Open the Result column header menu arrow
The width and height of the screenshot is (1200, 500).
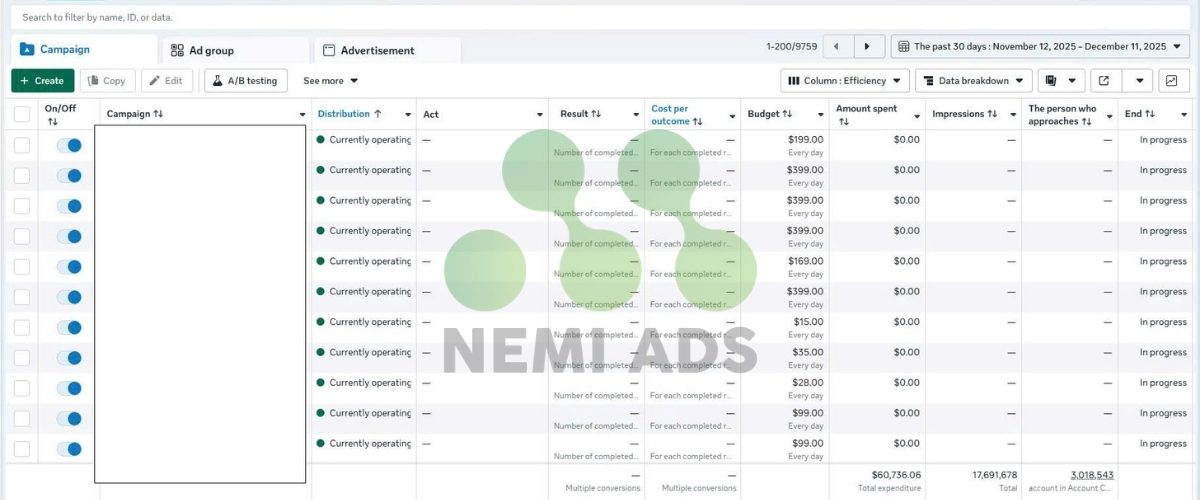point(635,115)
